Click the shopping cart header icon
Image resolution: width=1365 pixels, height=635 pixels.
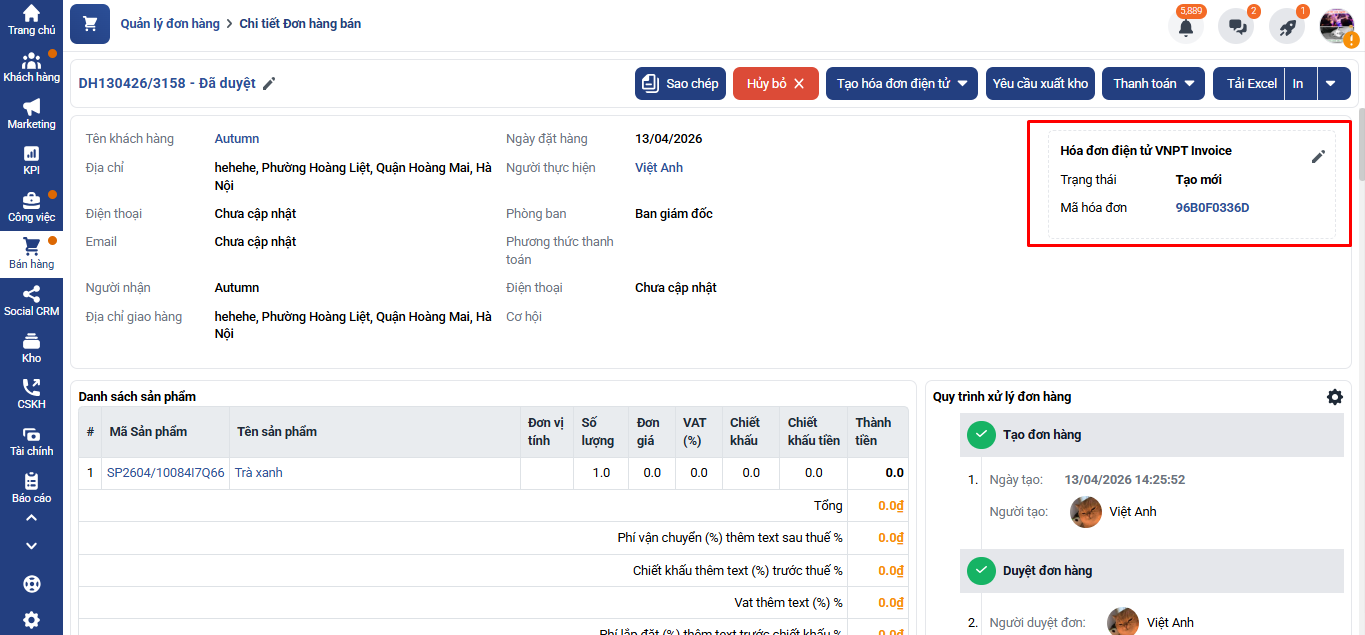[90, 24]
